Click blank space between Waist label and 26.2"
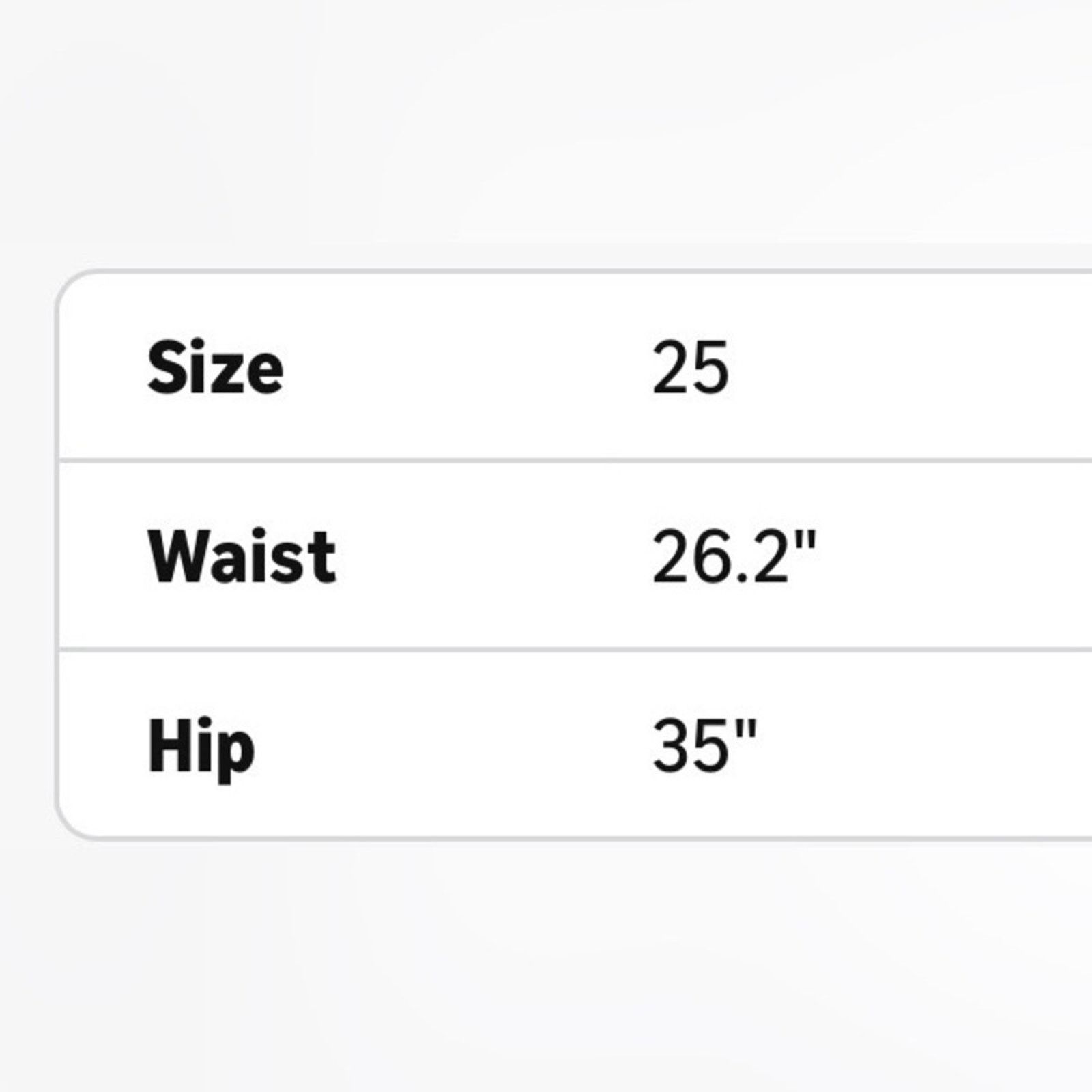 [494, 557]
